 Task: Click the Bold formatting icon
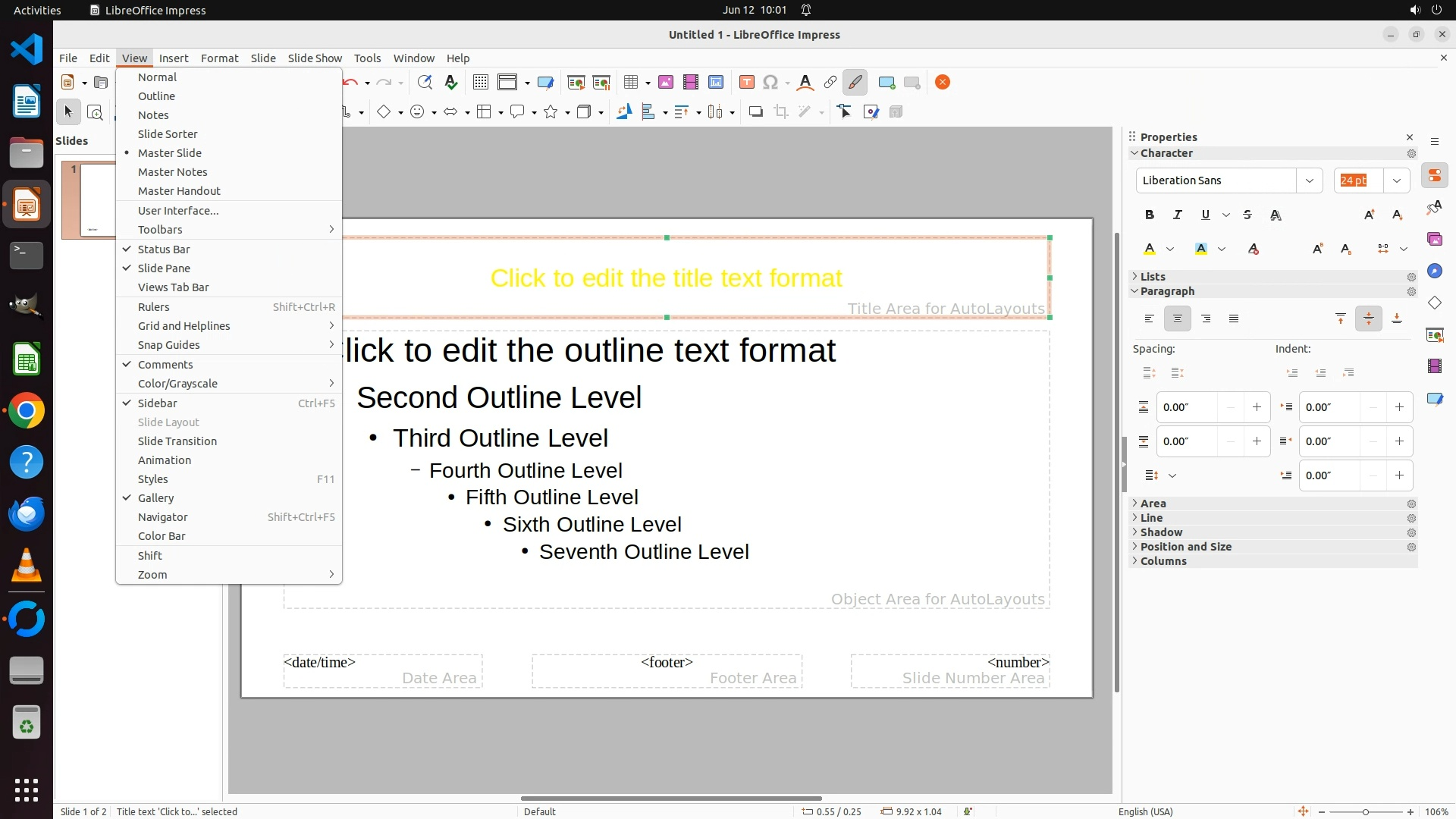pyautogui.click(x=1150, y=215)
